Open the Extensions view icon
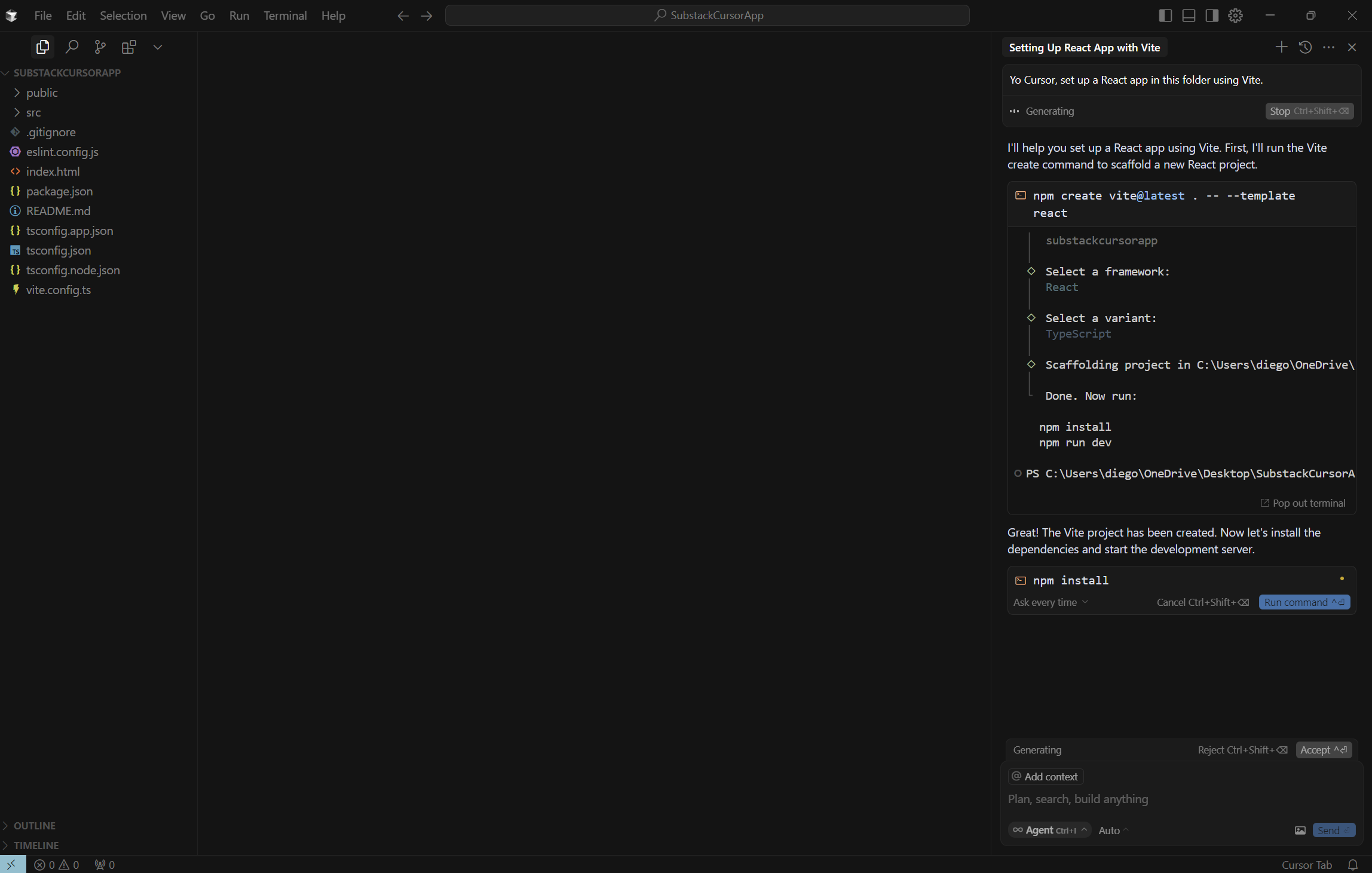Image resolution: width=1372 pixels, height=873 pixels. 128,47
